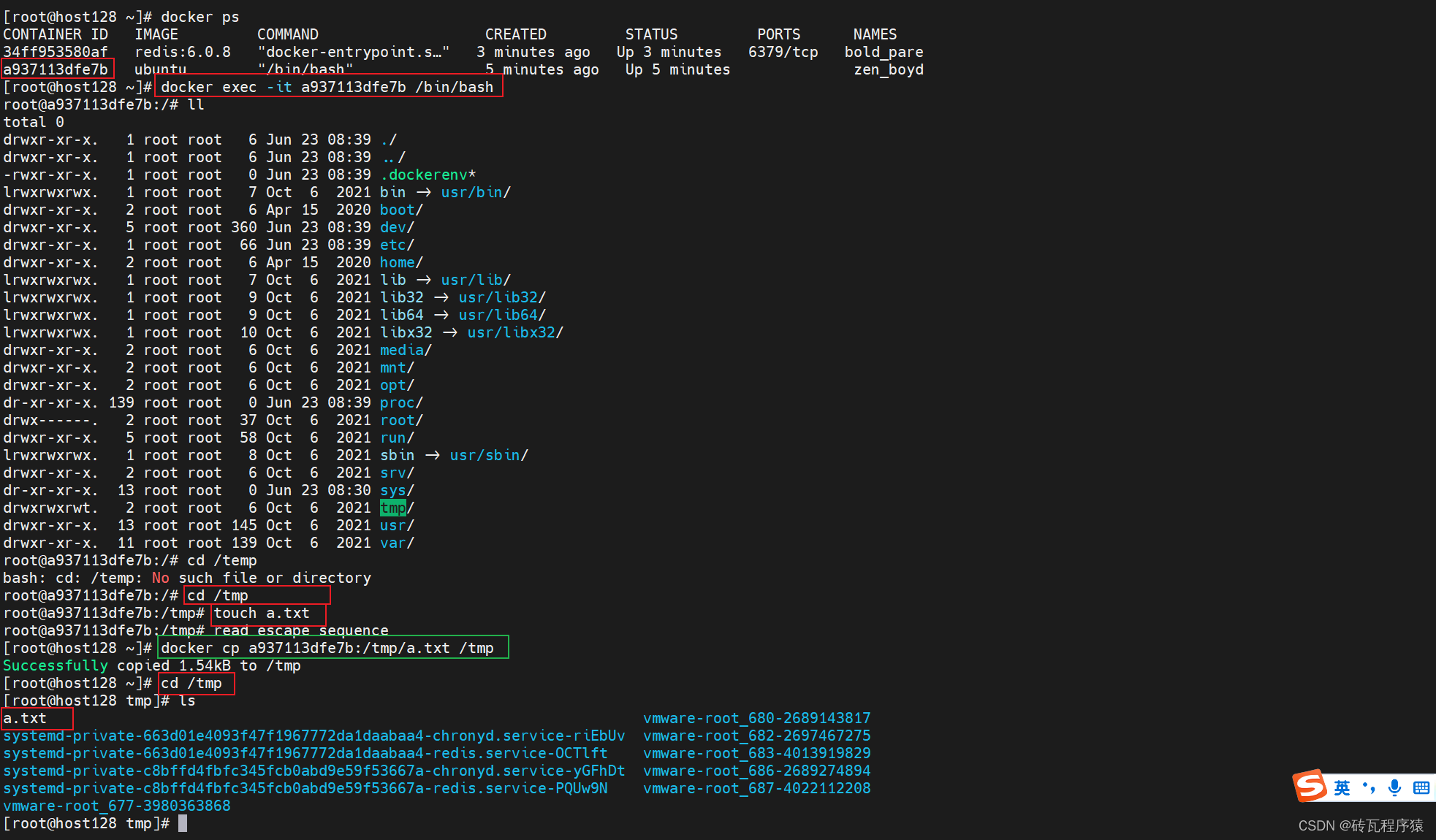Click the usr/lib64/ symlink target
1436x840 pixels.
[x=502, y=315]
